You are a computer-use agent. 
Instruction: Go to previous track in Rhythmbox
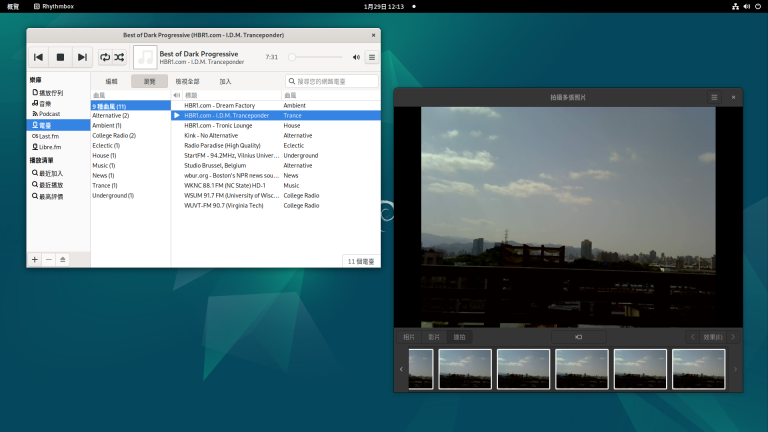click(38, 57)
